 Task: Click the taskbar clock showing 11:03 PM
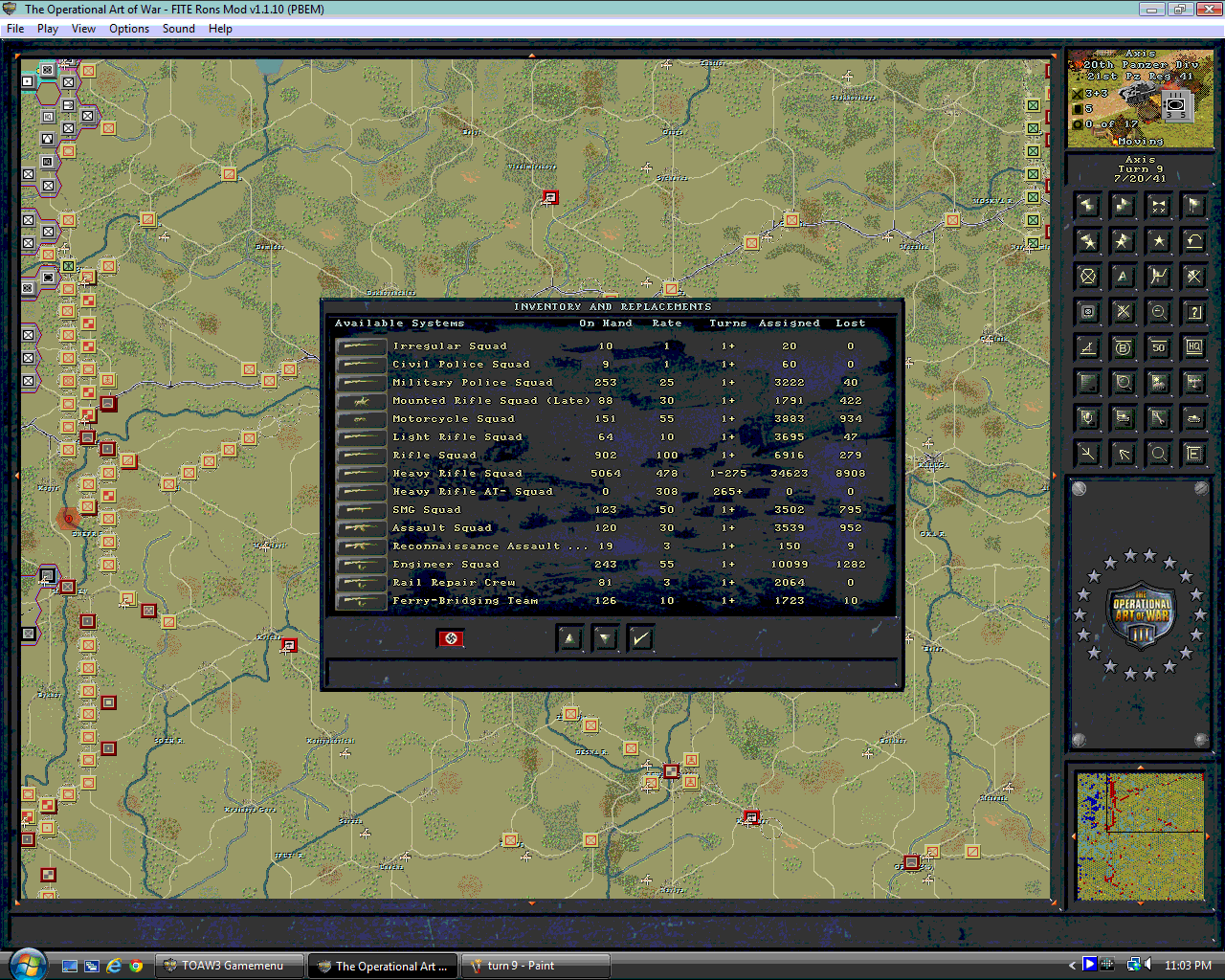coord(1188,966)
